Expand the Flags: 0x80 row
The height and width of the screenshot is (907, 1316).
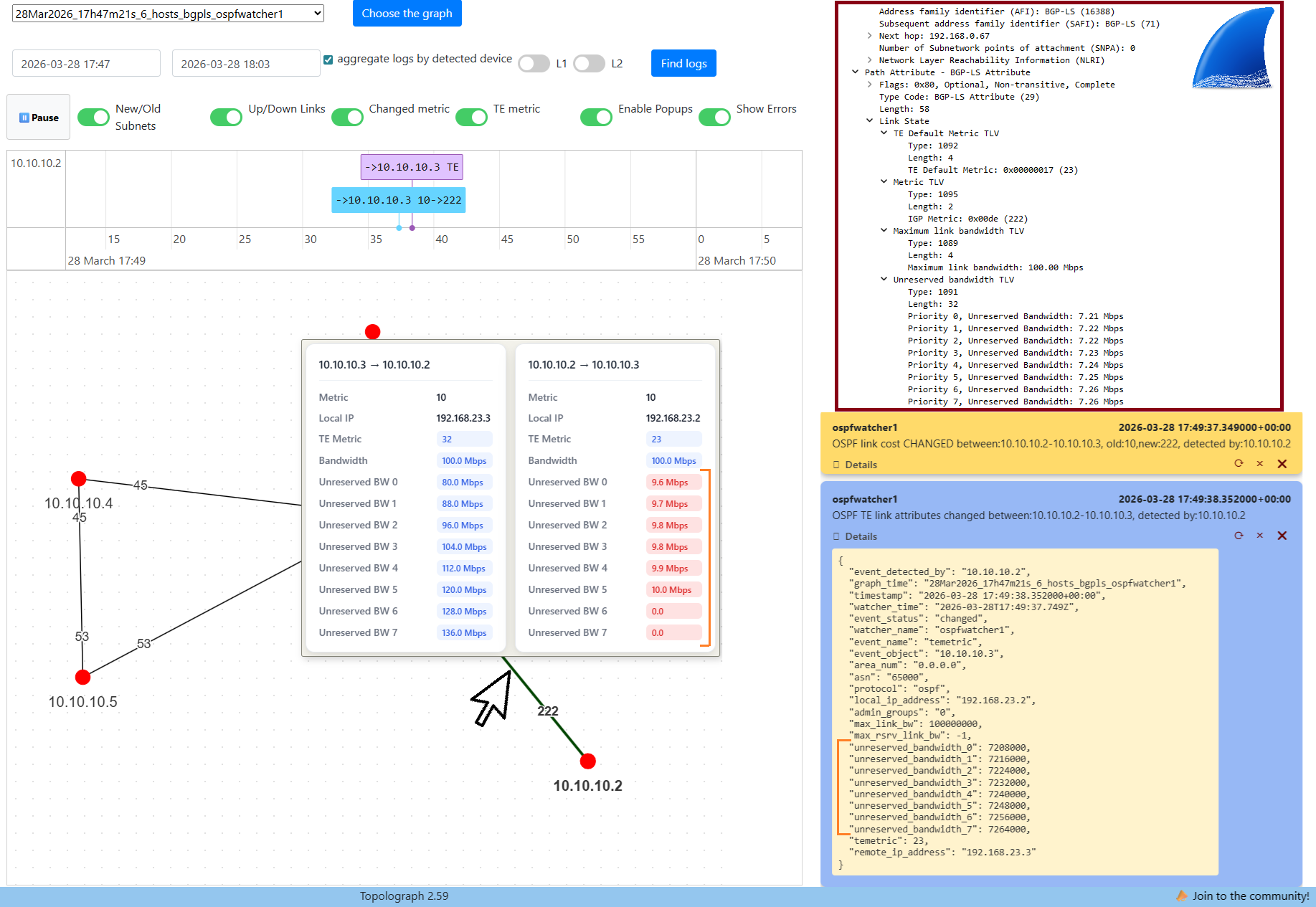click(869, 85)
